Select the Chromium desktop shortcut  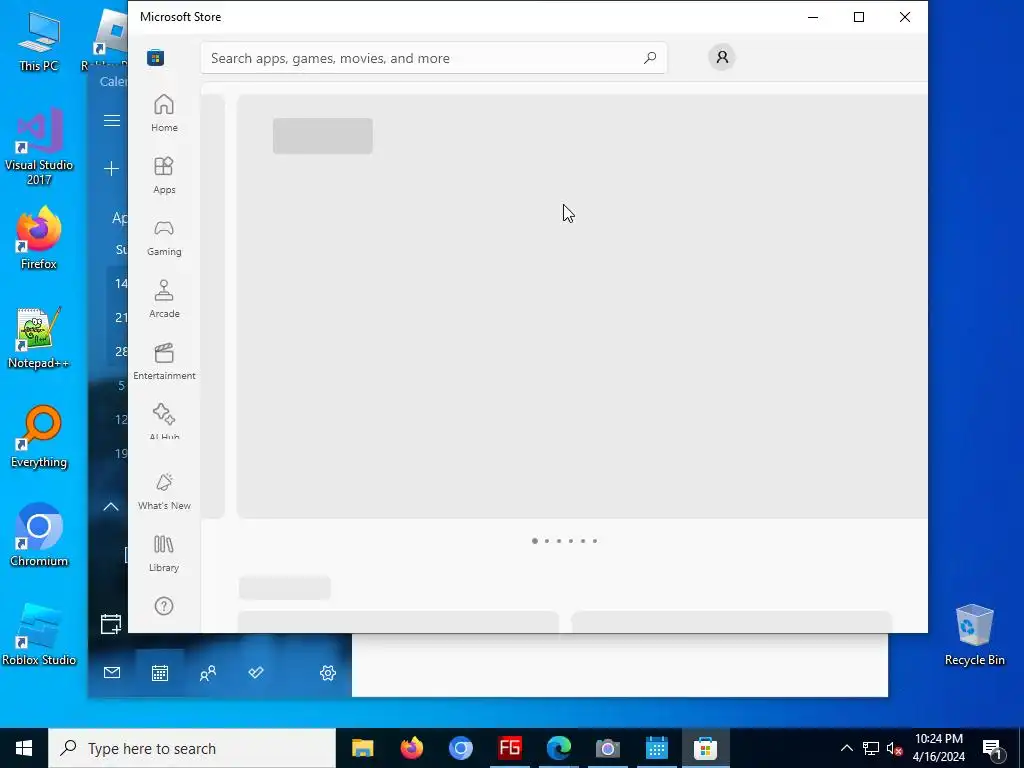39,536
